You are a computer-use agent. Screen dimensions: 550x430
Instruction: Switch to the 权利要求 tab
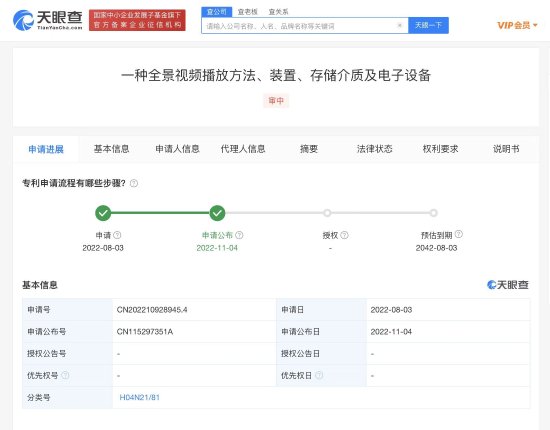(x=440, y=149)
